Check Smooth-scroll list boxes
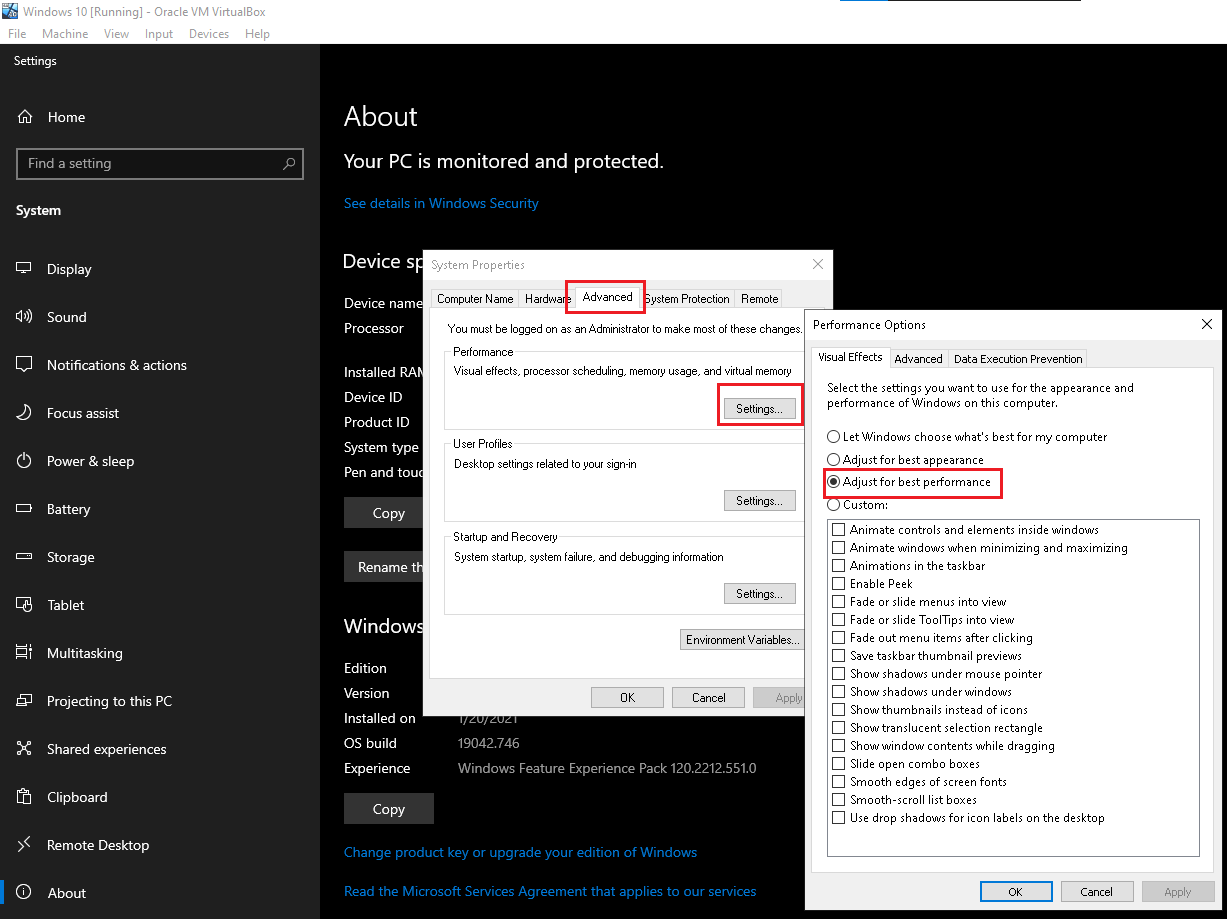 [x=839, y=800]
